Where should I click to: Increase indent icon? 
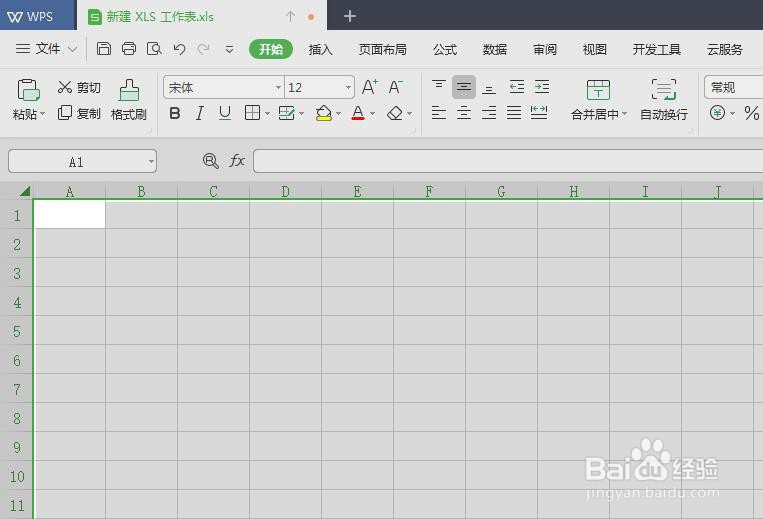tap(542, 87)
